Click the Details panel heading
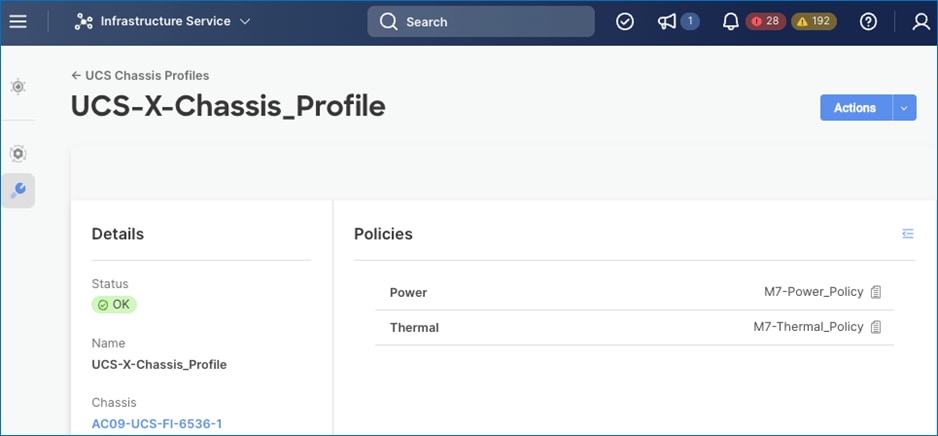This screenshot has height=436, width=938. [118, 234]
